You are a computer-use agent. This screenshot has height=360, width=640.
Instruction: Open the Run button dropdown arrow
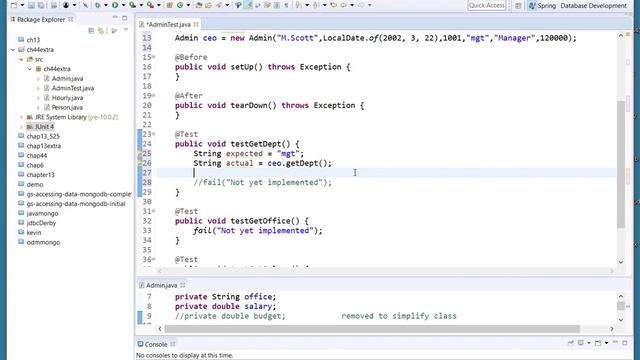point(123,5)
